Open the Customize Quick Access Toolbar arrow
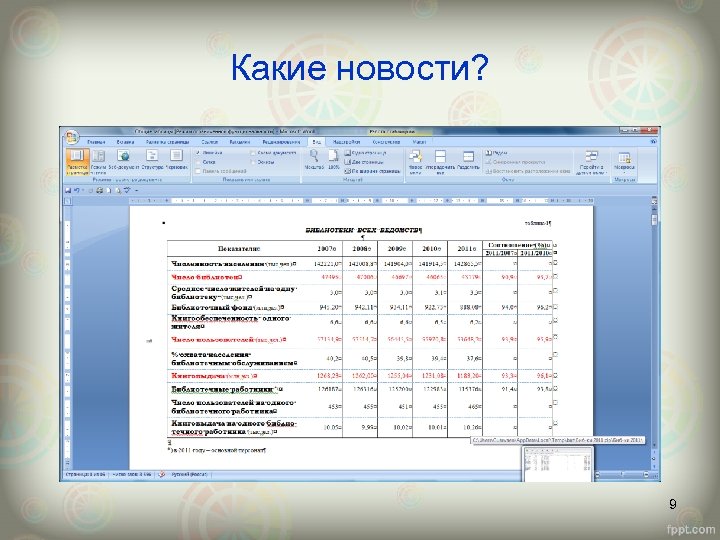This screenshot has width=720, height=540. click(x=137, y=190)
